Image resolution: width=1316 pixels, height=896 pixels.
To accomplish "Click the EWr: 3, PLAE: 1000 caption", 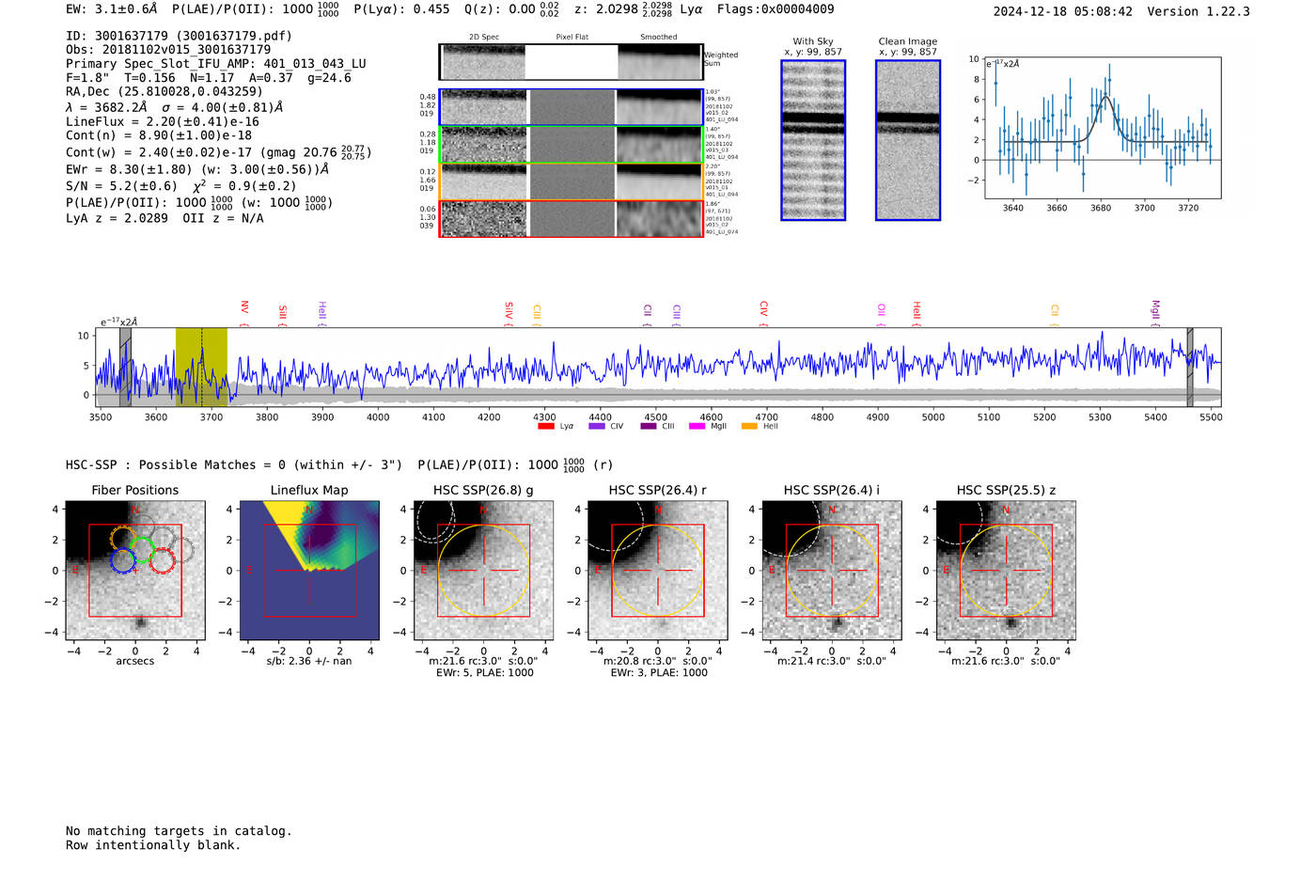I will point(659,673).
